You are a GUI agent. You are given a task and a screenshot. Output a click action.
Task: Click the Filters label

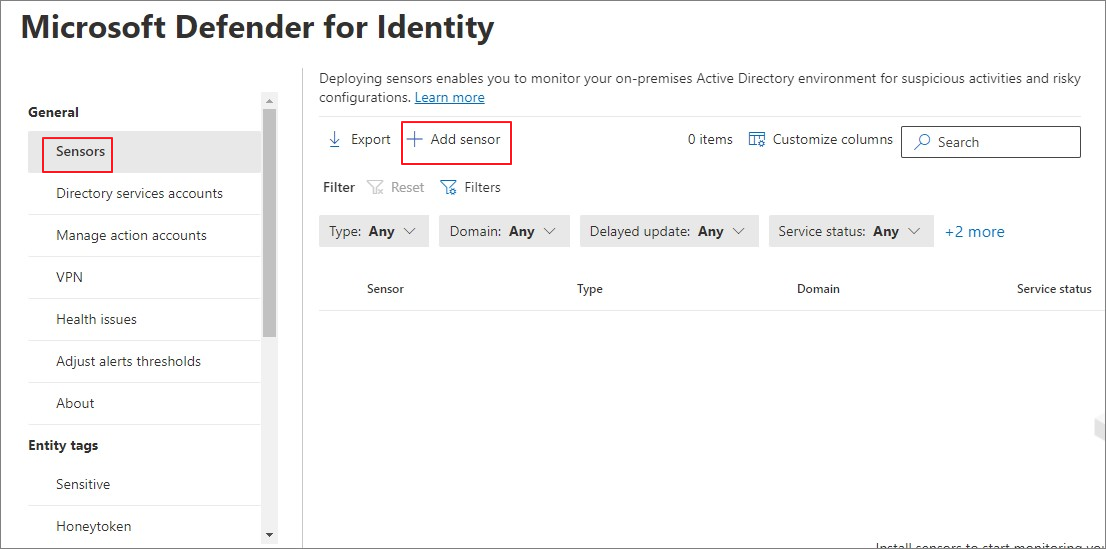(482, 188)
